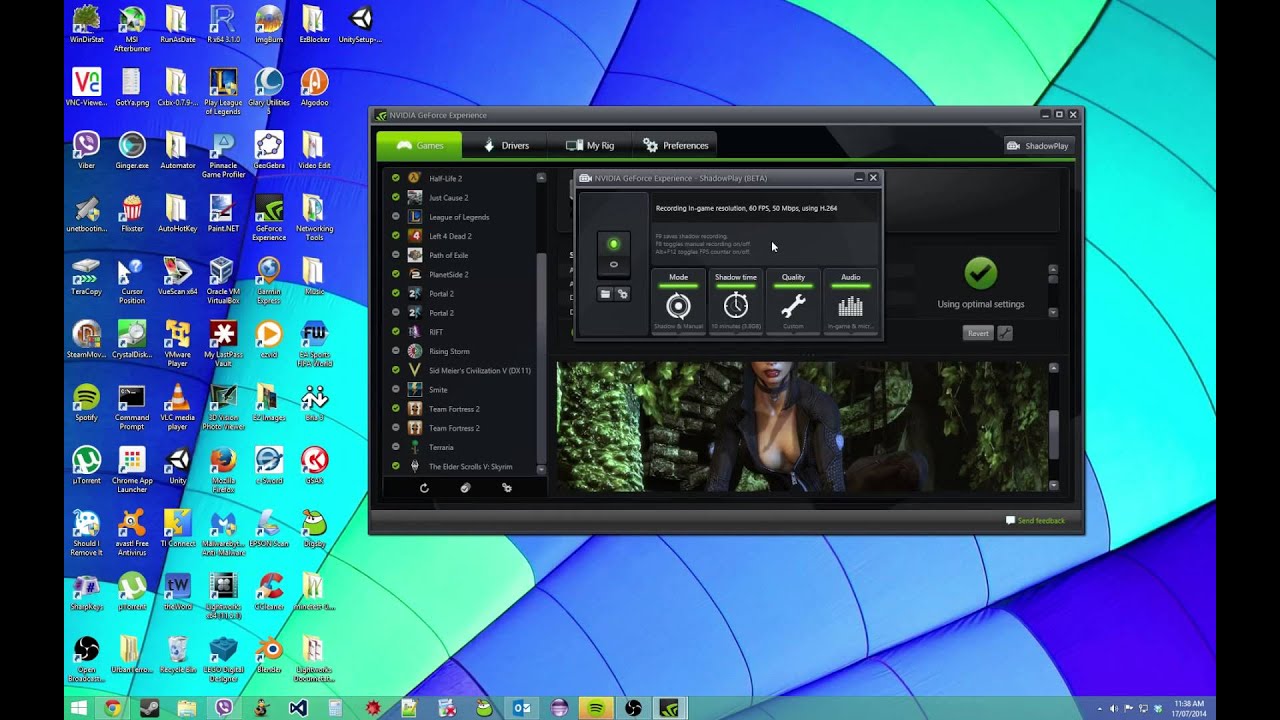Click the optimize all games icon
1280x720 pixels.
coord(465,488)
